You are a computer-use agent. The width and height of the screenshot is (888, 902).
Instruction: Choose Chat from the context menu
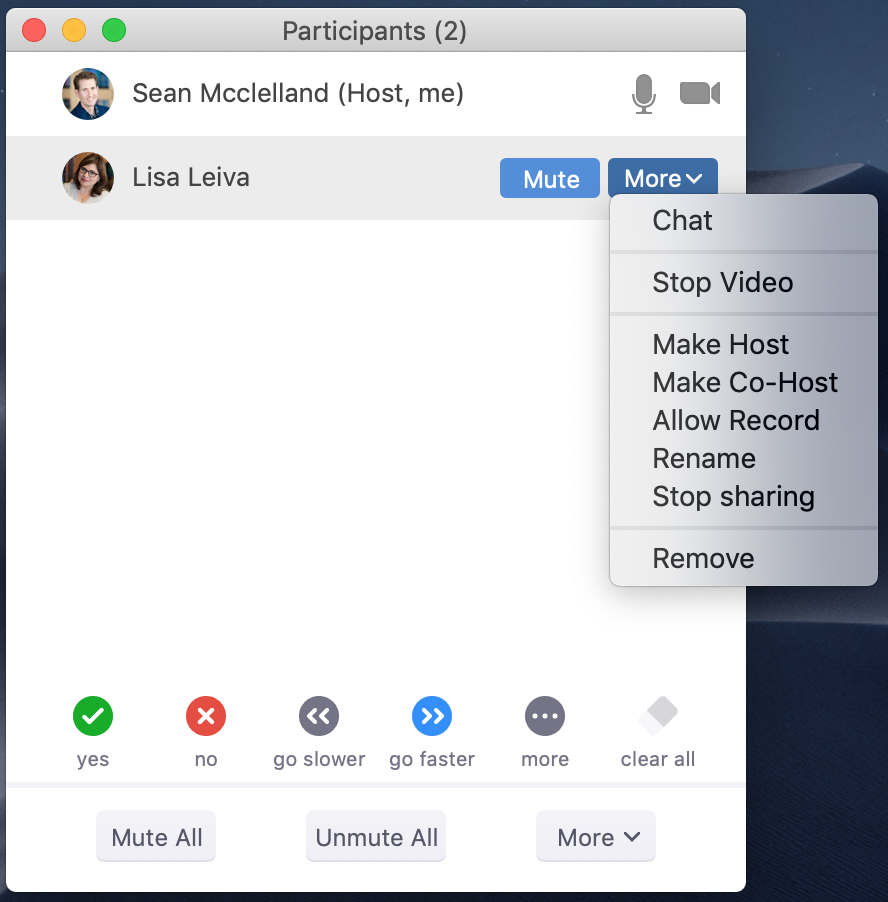click(683, 221)
